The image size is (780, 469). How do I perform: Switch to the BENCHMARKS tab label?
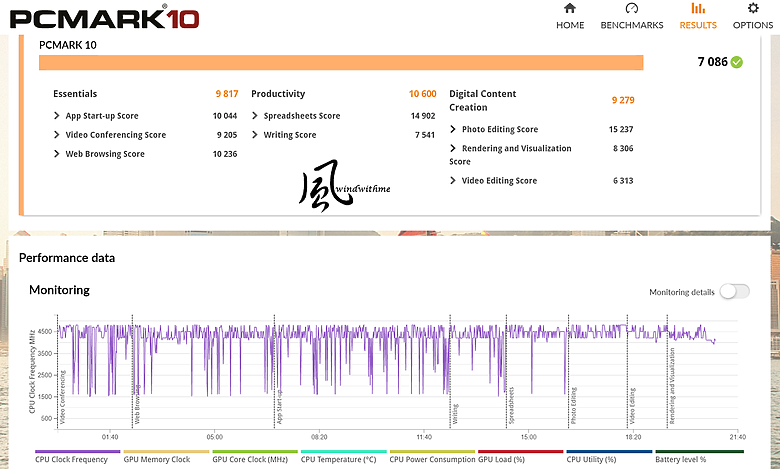pos(632,25)
